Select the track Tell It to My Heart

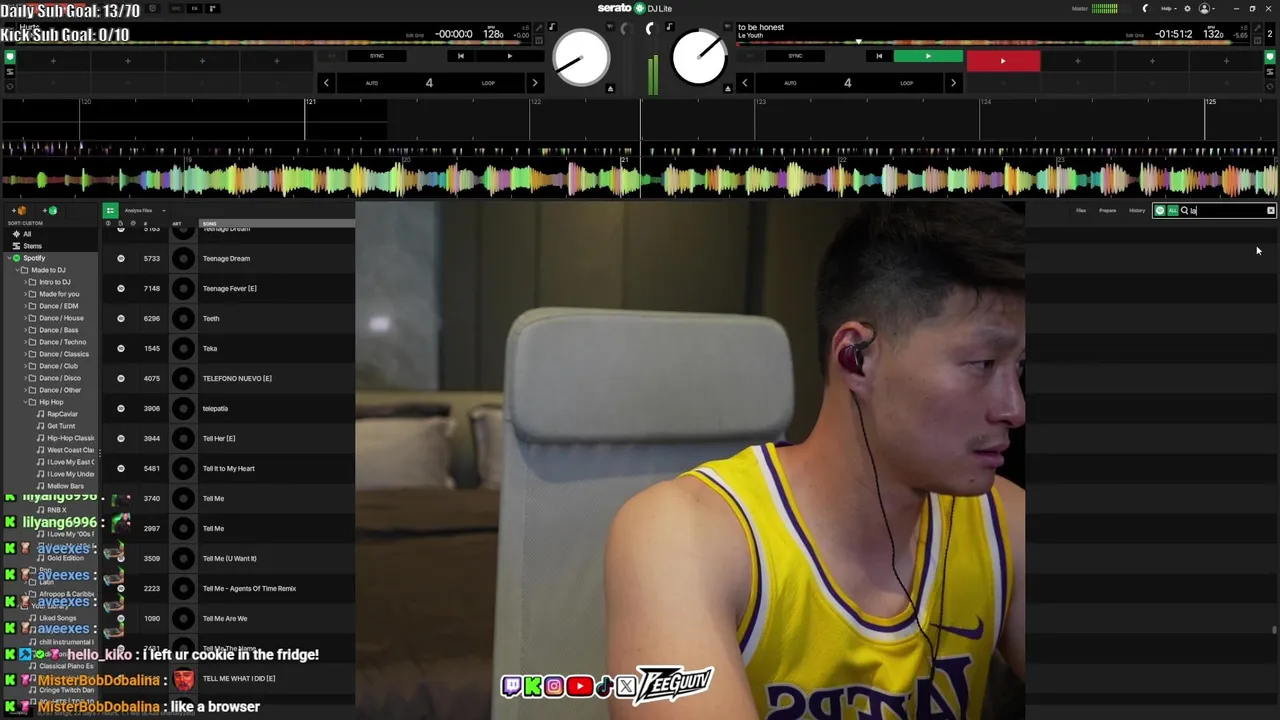click(x=228, y=468)
